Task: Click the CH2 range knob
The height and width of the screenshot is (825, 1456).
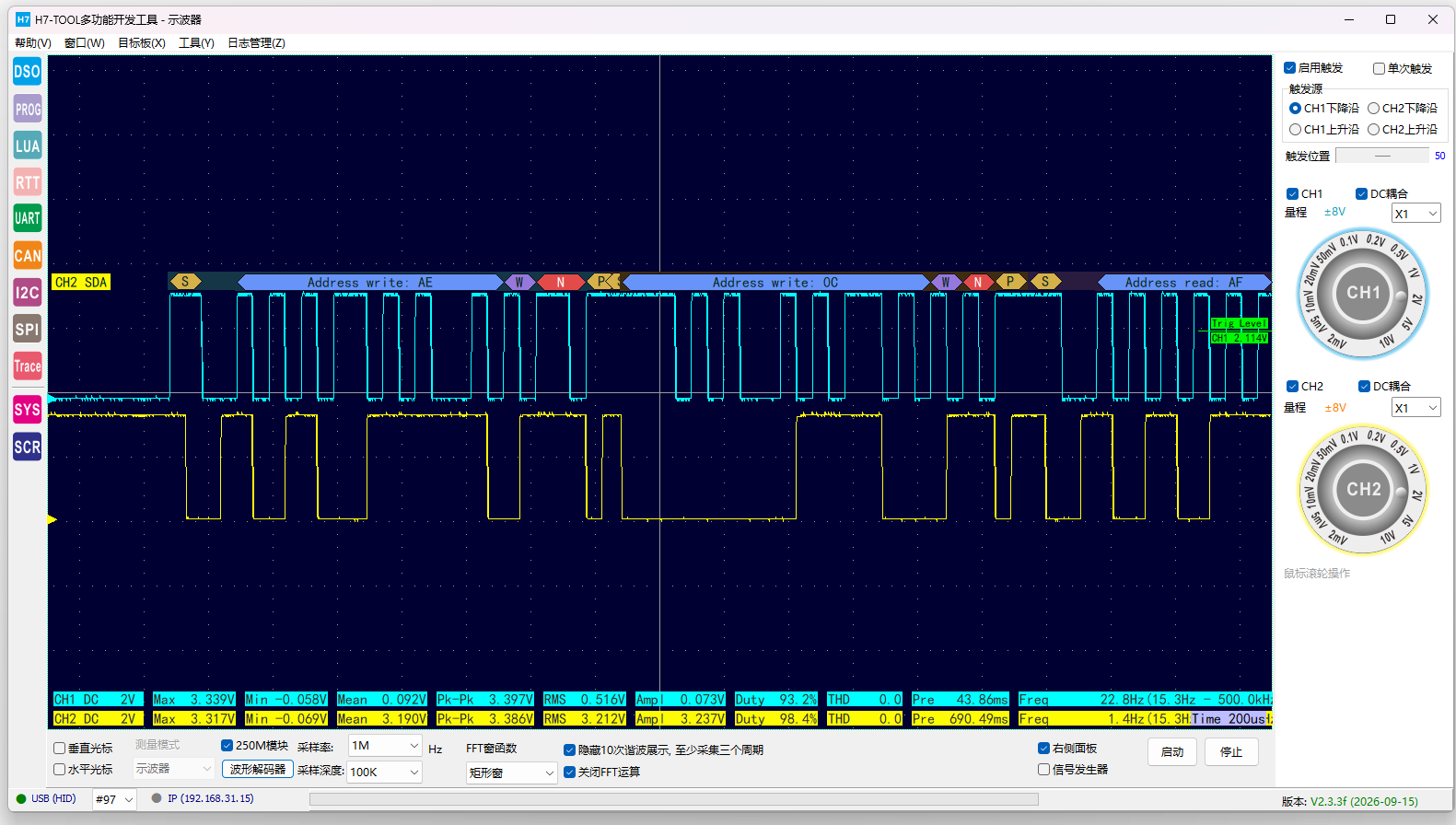Action: point(1363,490)
